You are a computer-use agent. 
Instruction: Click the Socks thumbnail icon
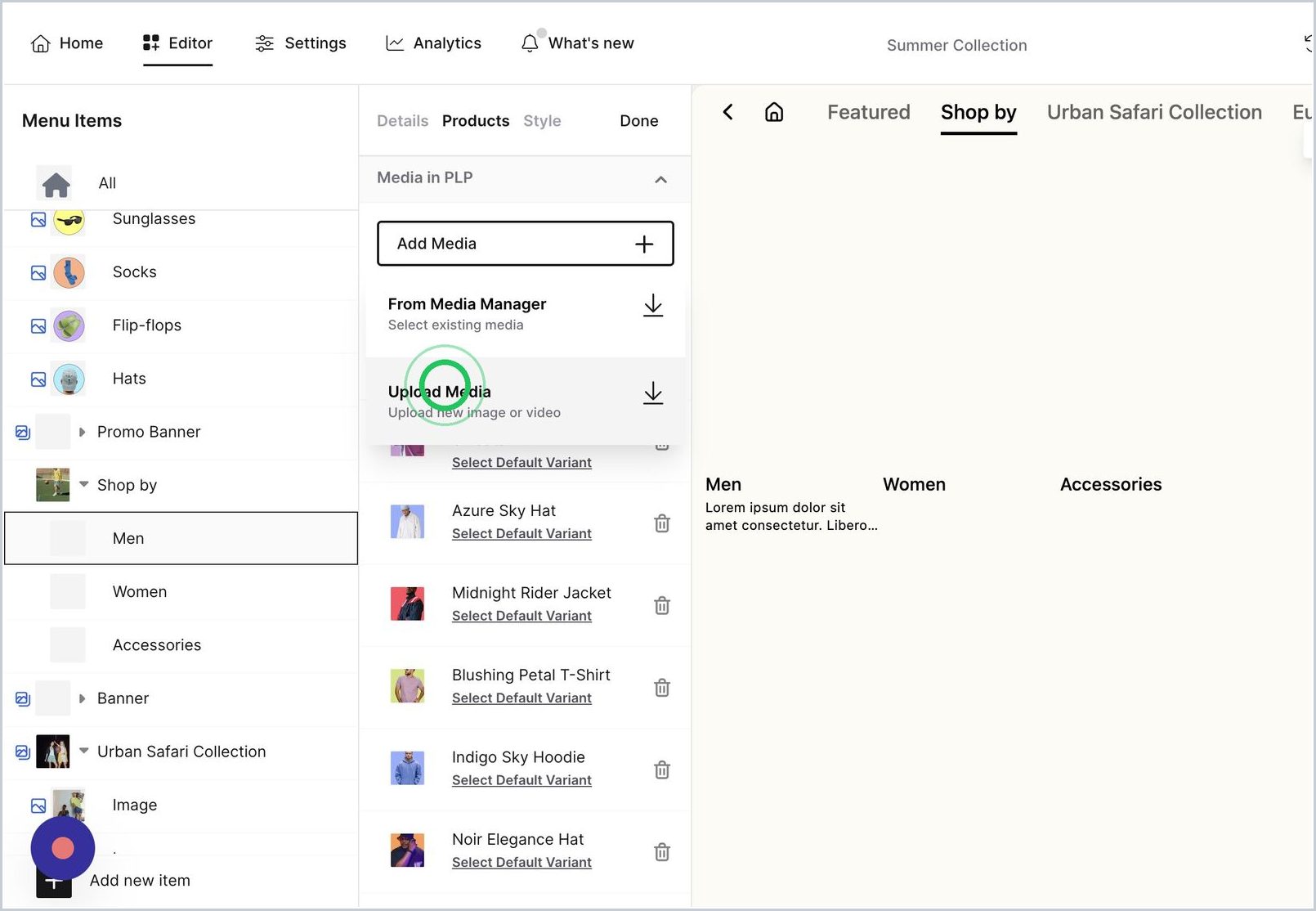coord(69,272)
